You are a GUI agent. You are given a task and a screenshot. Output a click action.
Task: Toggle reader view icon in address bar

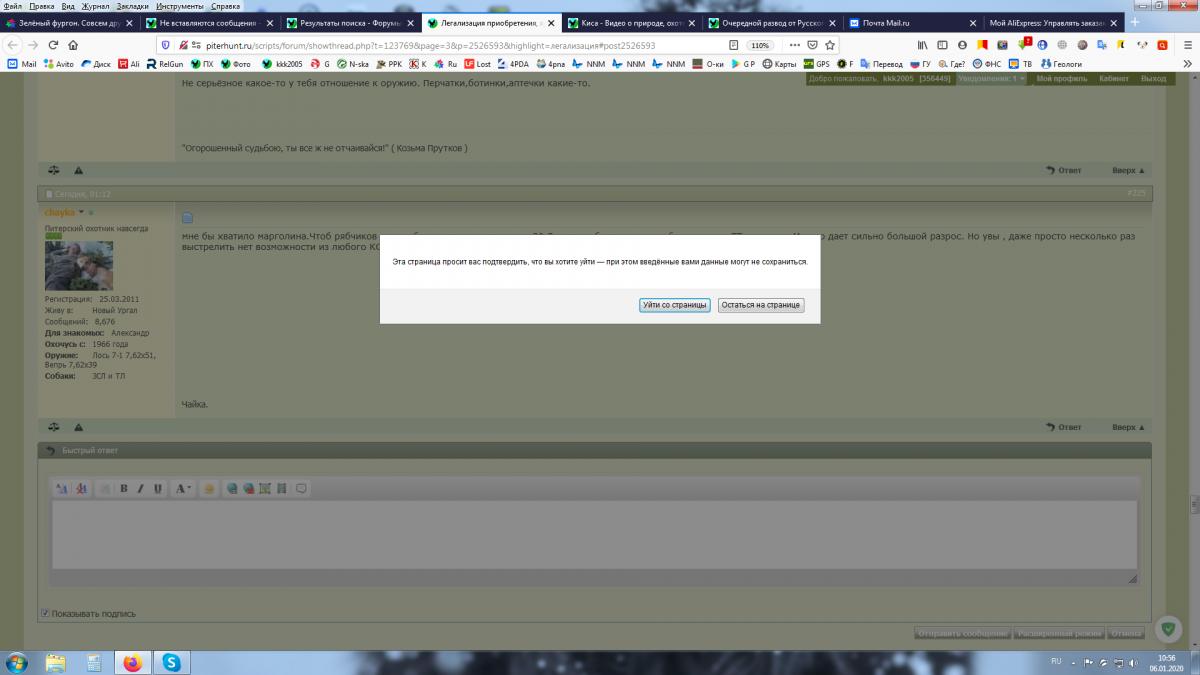pyautogui.click(x=734, y=45)
